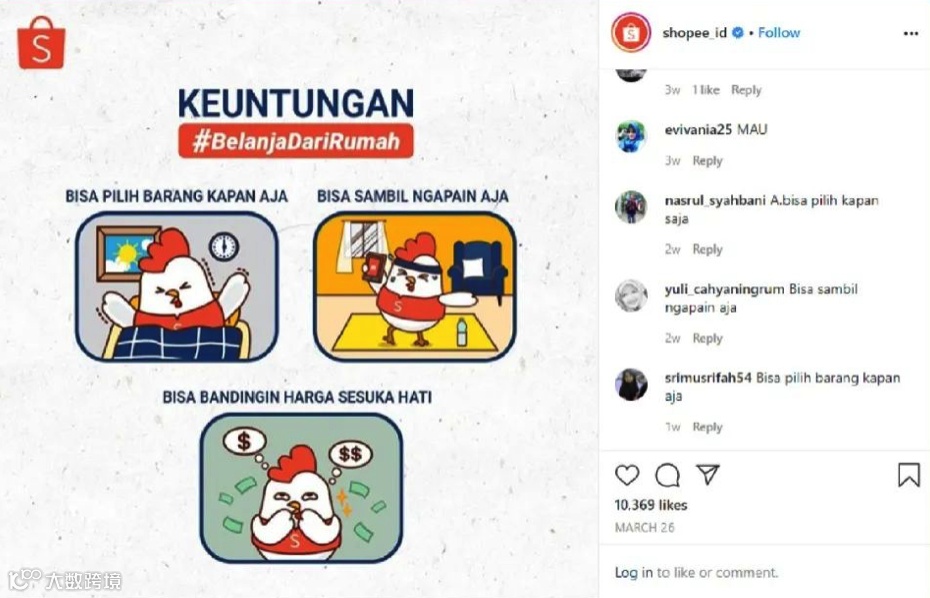Open shopee_id username link
Viewport: 930px width, 598px height.
[694, 33]
